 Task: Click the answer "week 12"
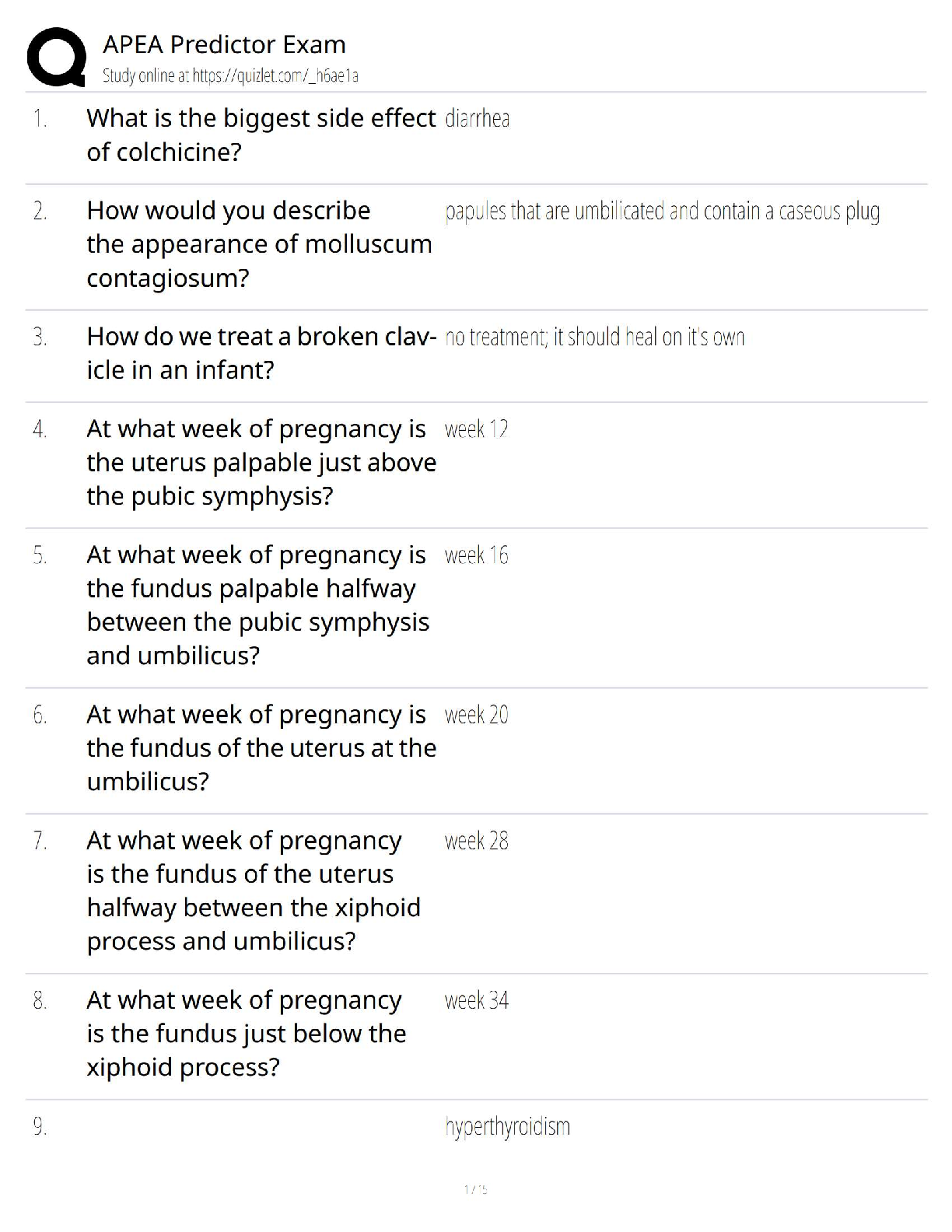point(476,429)
